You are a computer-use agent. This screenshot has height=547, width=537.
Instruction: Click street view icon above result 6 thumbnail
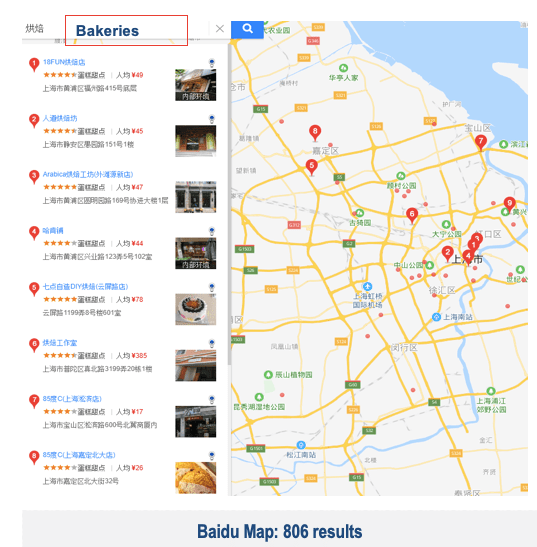[x=211, y=343]
